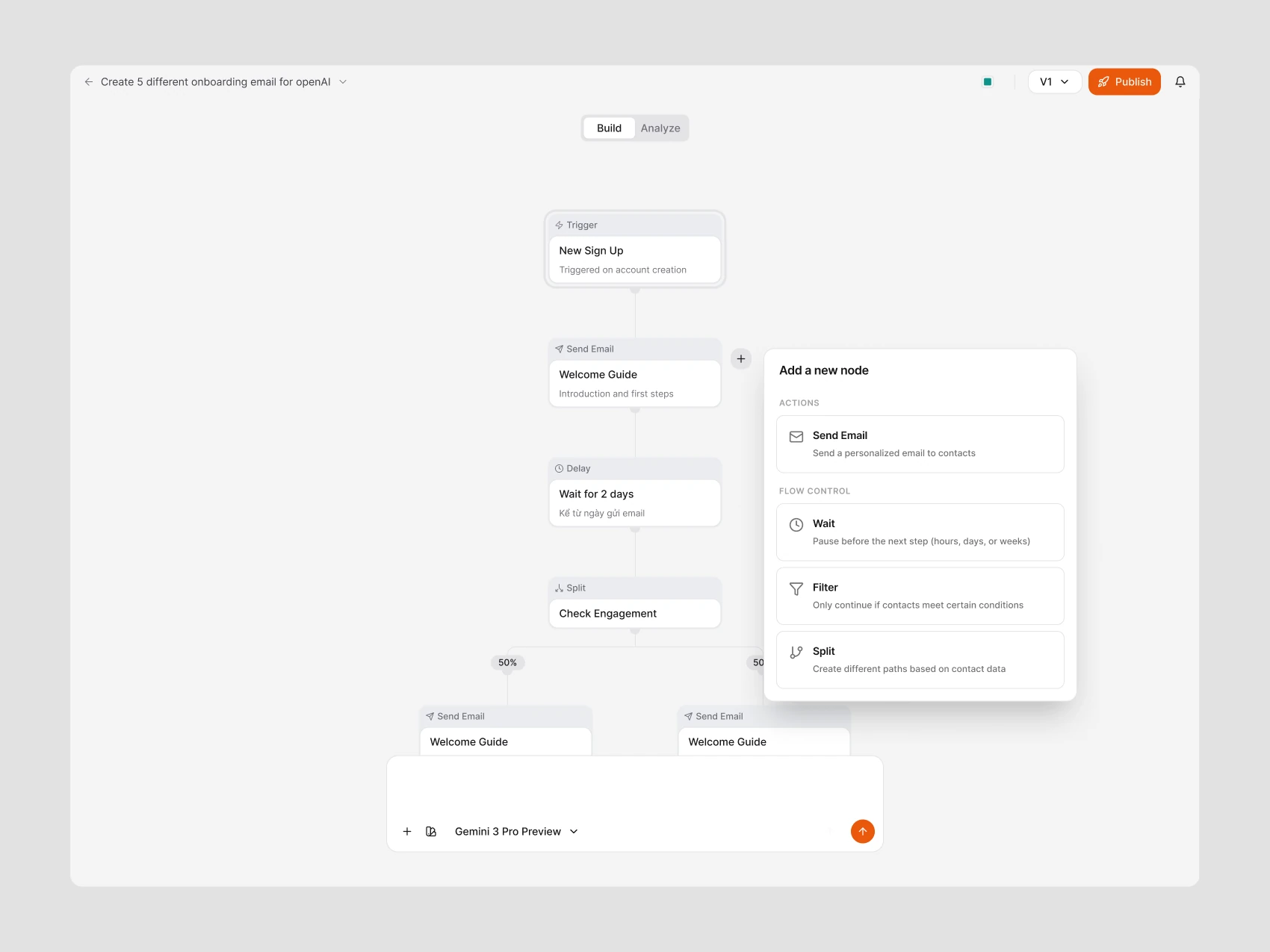1270x952 pixels.
Task: Open the notifications bell
Action: click(x=1180, y=82)
